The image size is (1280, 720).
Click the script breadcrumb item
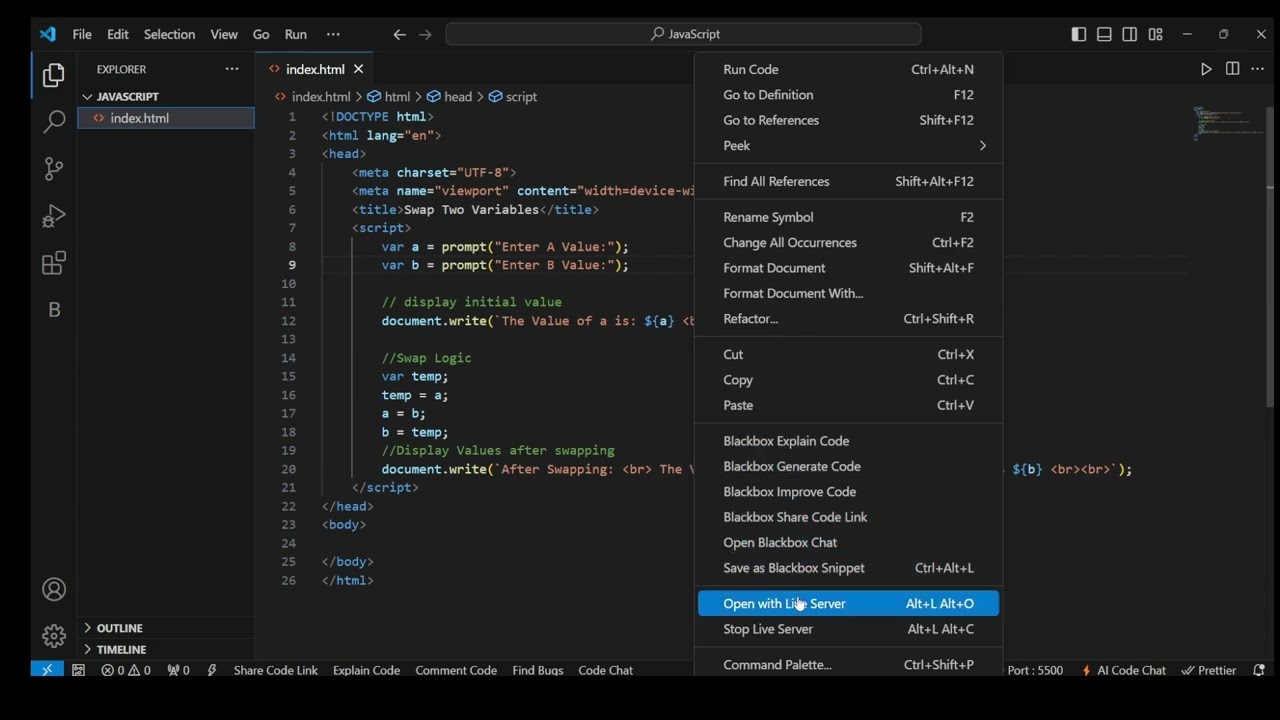click(x=513, y=97)
